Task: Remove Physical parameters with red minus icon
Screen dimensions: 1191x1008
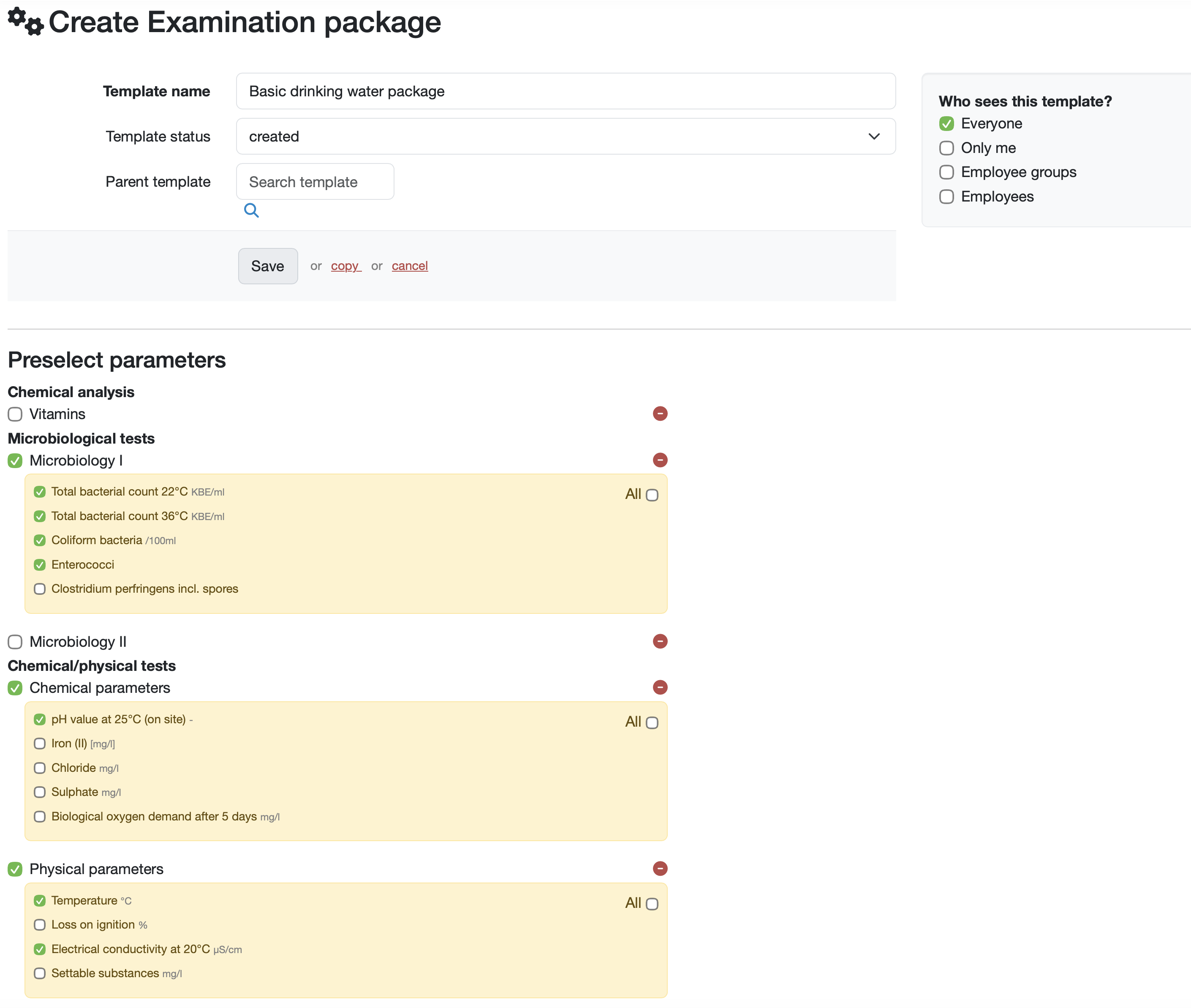Action: [x=660, y=869]
